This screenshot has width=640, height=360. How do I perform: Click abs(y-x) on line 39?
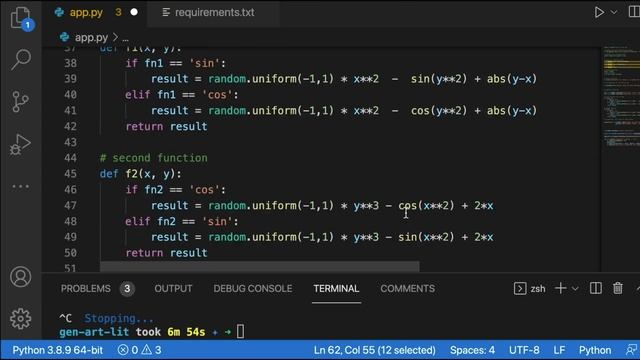click(512, 79)
